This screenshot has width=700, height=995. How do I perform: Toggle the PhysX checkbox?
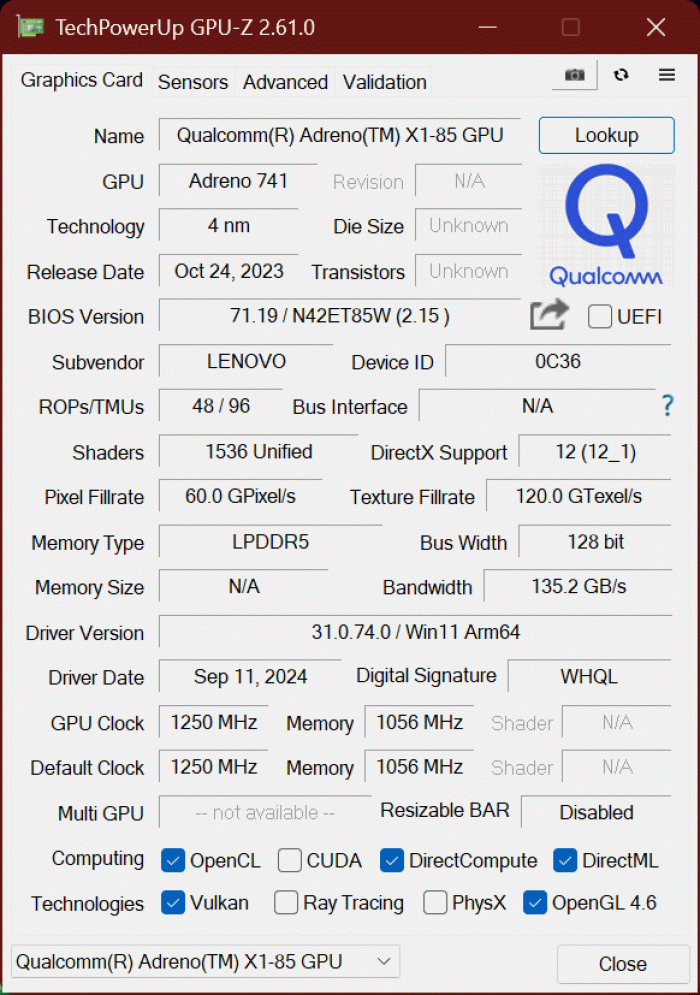(435, 902)
